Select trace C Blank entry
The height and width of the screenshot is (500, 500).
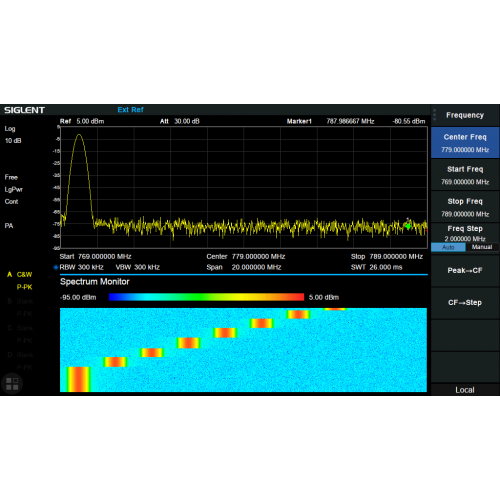click(20, 328)
